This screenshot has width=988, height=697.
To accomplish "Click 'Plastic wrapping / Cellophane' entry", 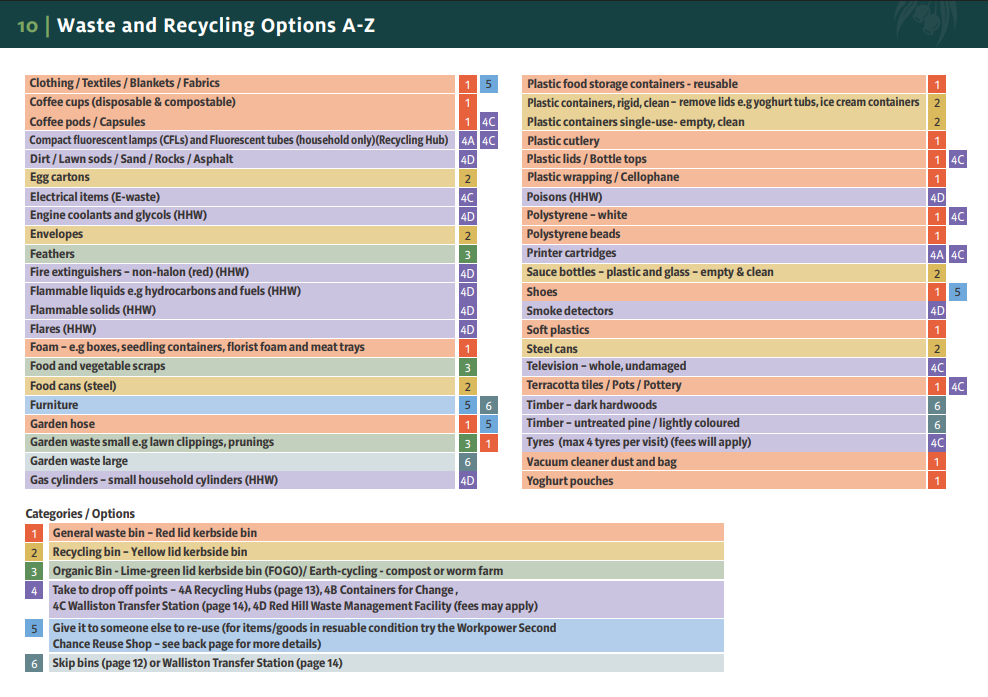I will click(723, 178).
